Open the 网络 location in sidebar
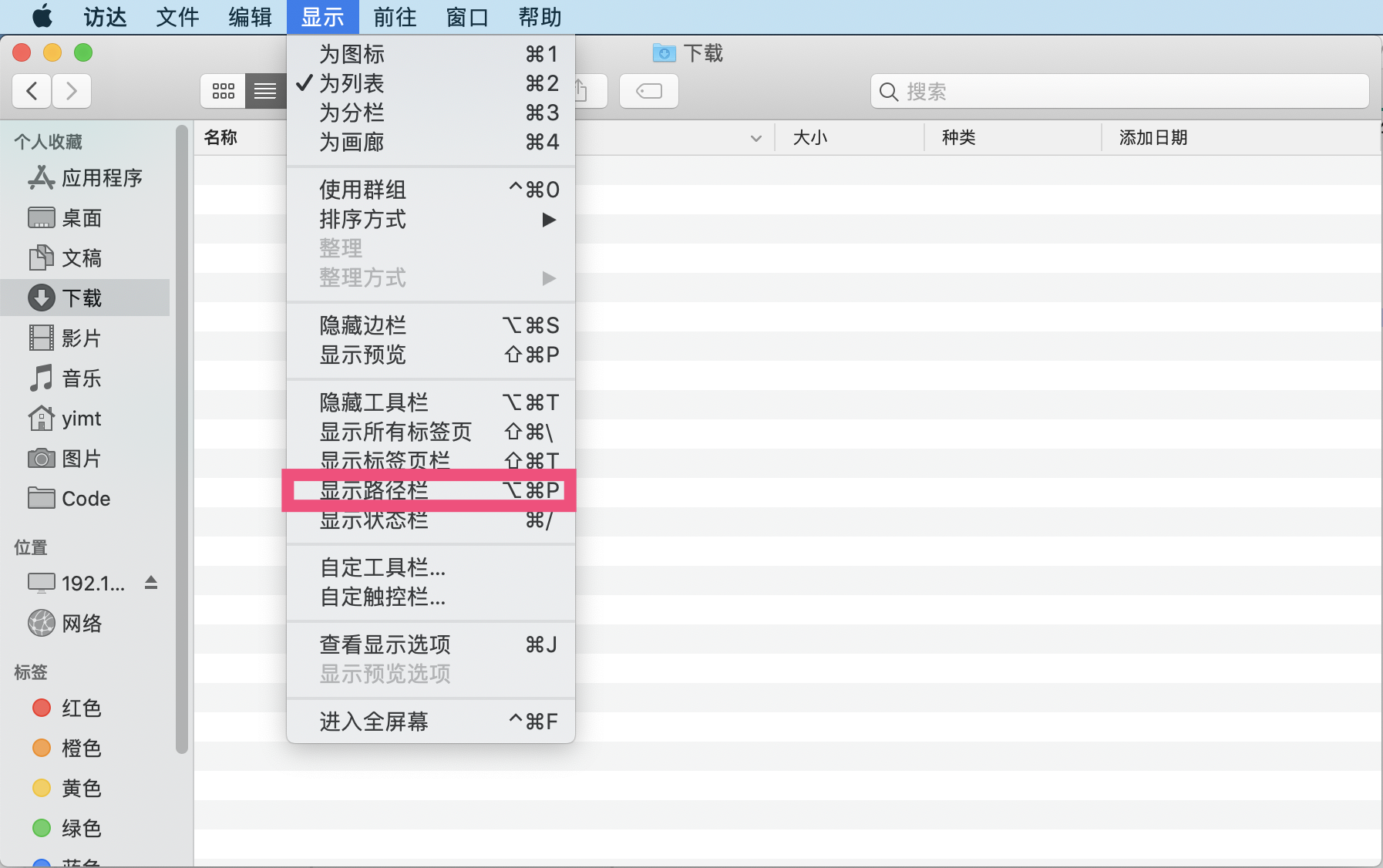1383x868 pixels. click(82, 623)
